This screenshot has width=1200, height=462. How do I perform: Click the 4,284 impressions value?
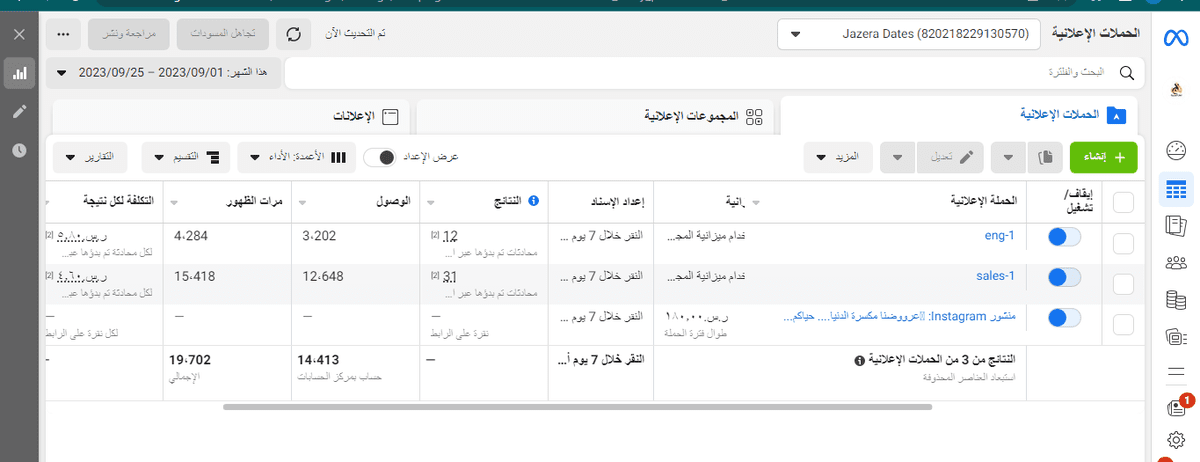[x=190, y=236]
